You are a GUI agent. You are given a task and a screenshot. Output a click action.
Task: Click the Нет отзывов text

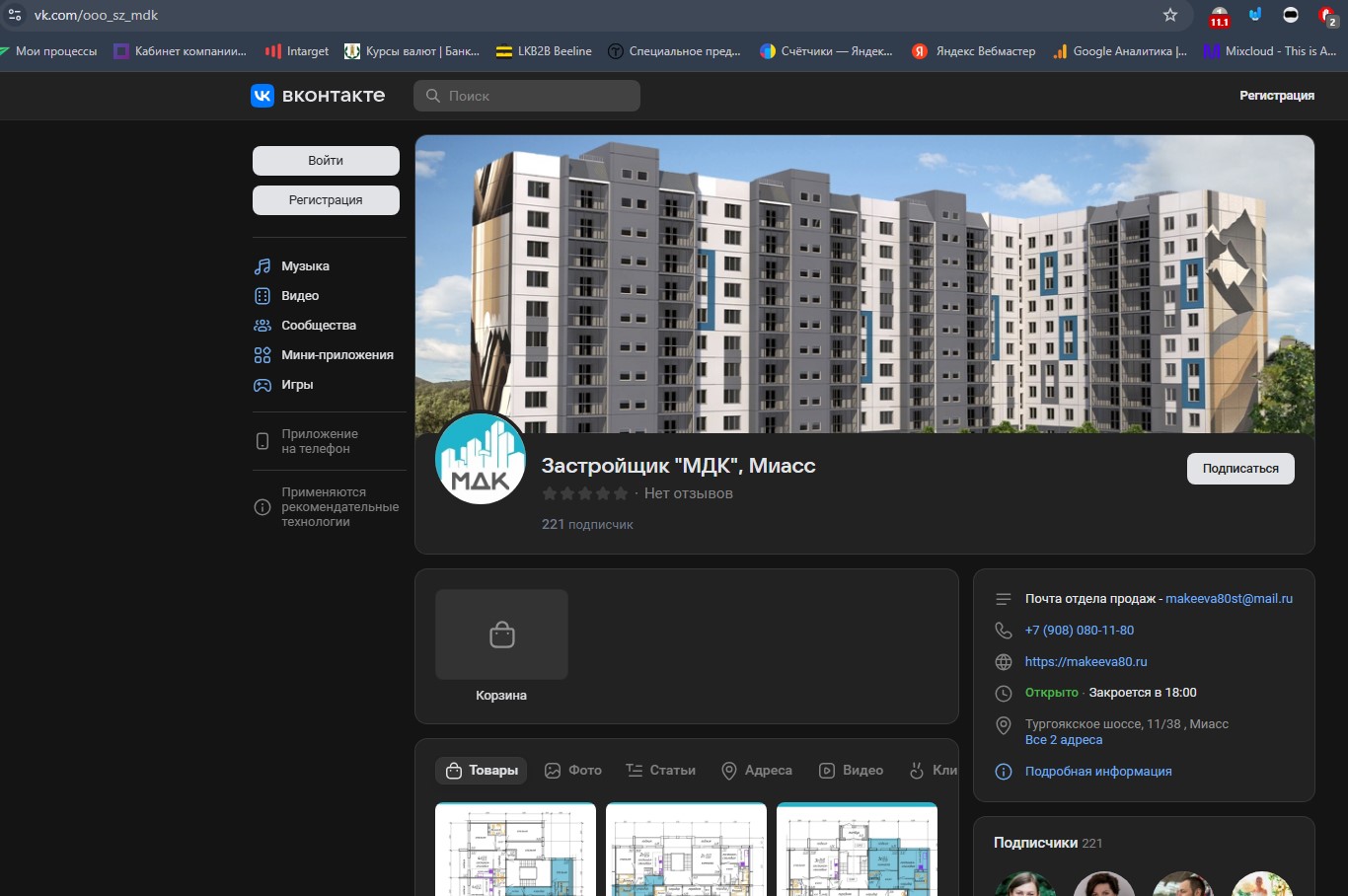pyautogui.click(x=689, y=493)
